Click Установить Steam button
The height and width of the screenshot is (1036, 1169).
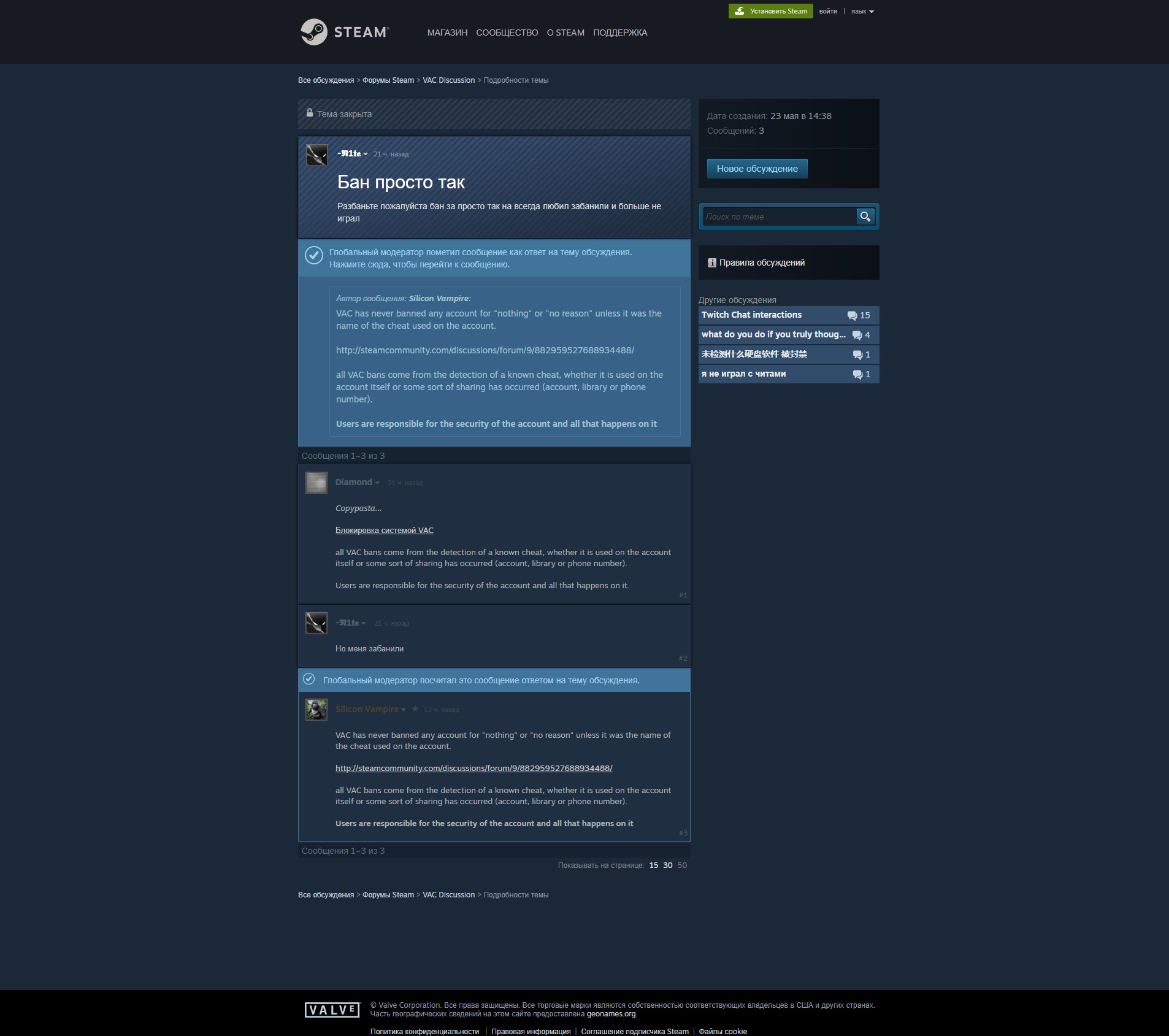[770, 11]
